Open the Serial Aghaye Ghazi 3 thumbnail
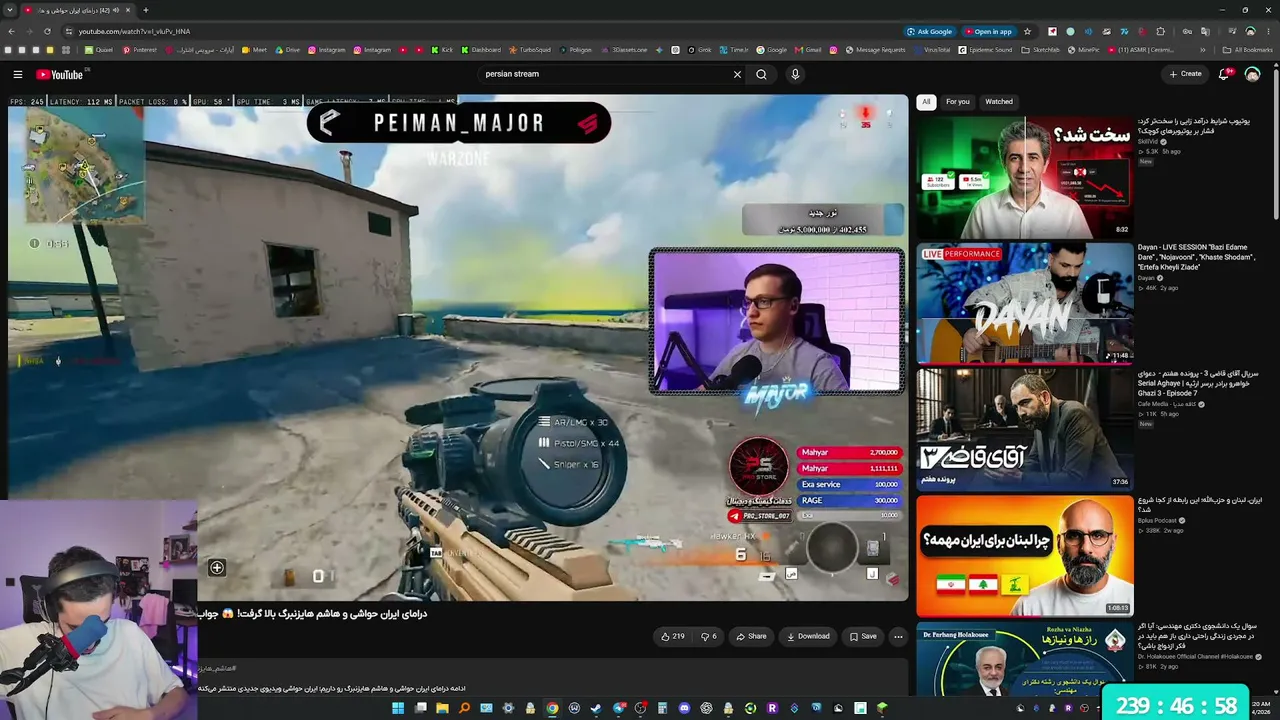Image resolution: width=1280 pixels, height=720 pixels. [x=1024, y=429]
